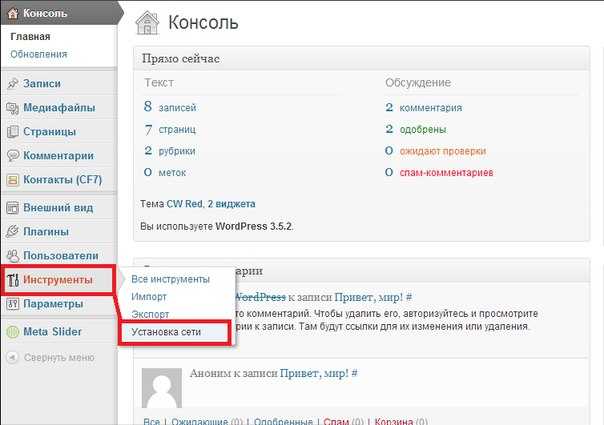The height and width of the screenshot is (425, 604).
Task: Open the 2 одобрены link
Action: click(416, 129)
